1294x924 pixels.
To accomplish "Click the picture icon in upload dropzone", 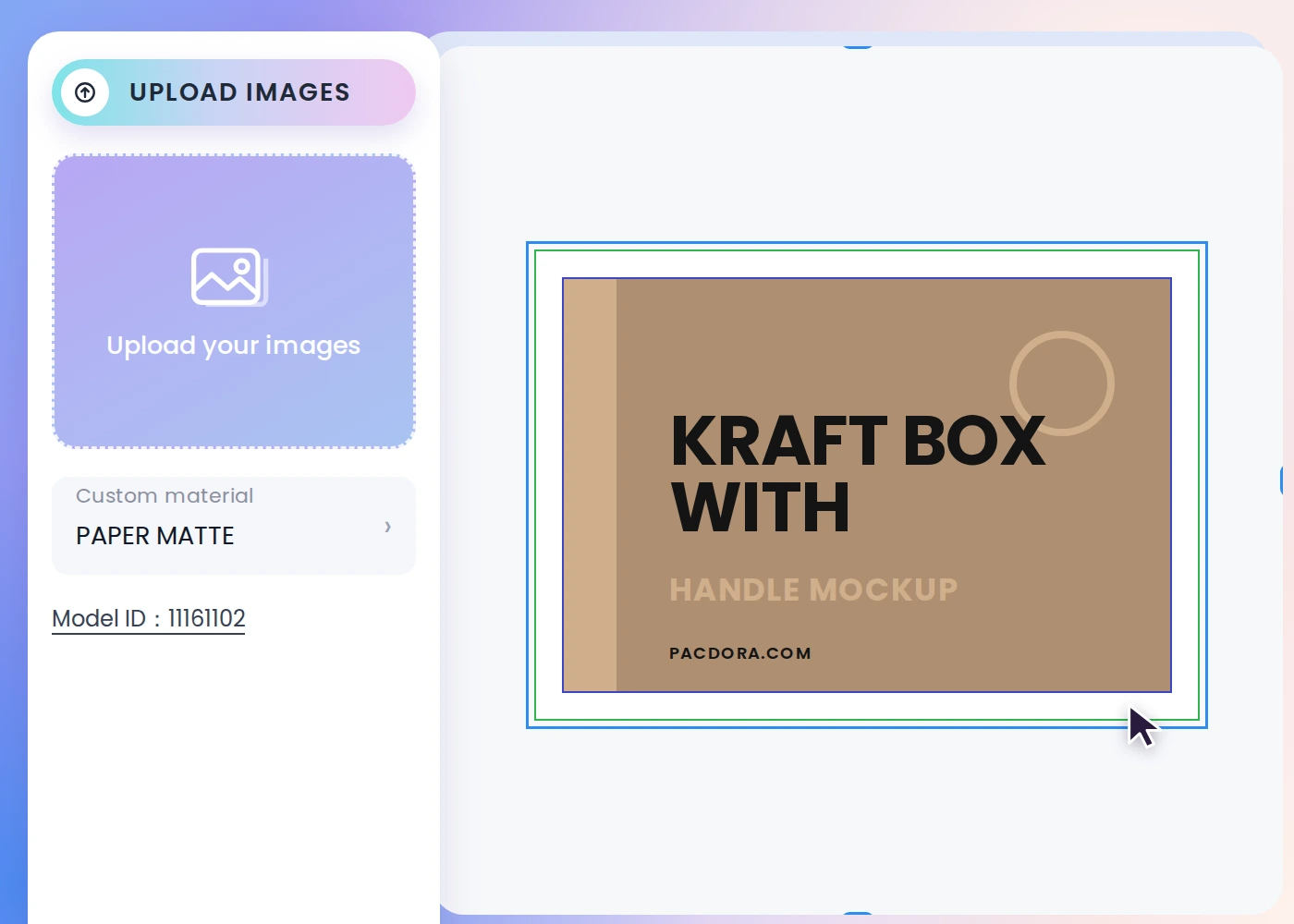I will (x=229, y=276).
